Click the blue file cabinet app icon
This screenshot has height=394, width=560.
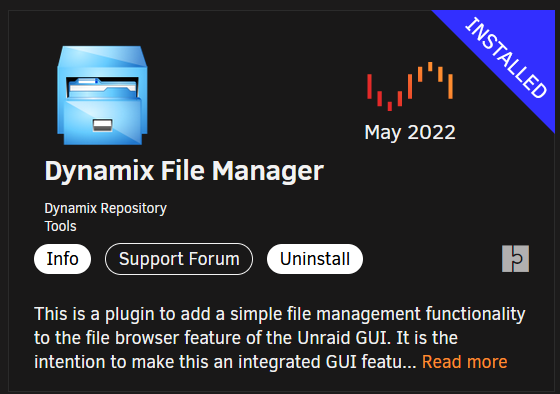coord(102,95)
